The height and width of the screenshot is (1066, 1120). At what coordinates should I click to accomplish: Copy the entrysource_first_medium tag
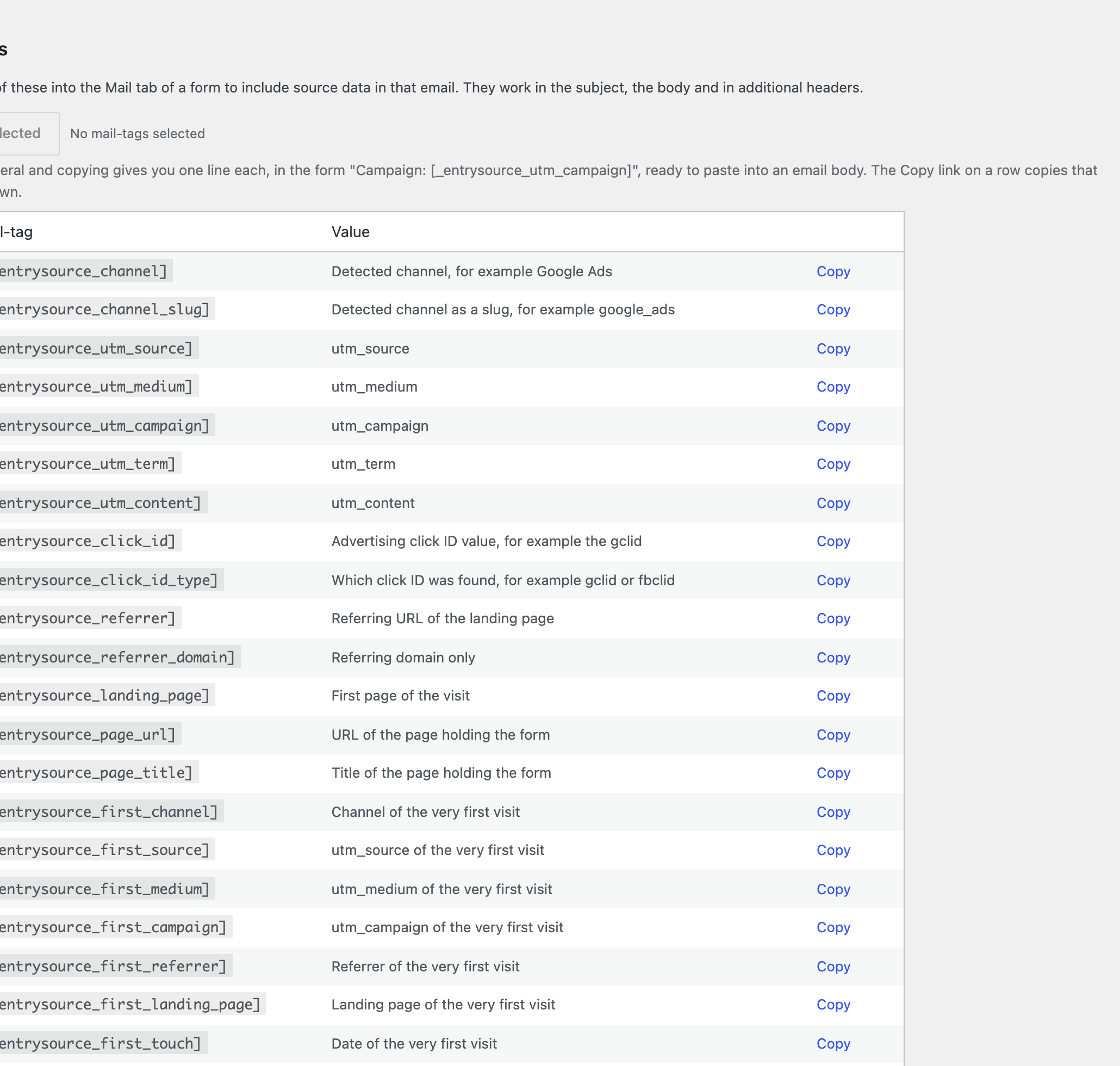click(x=833, y=890)
